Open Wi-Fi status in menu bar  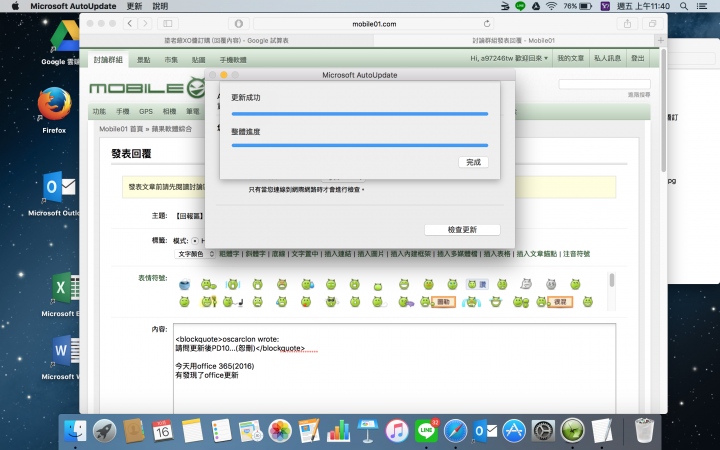[x=551, y=6]
